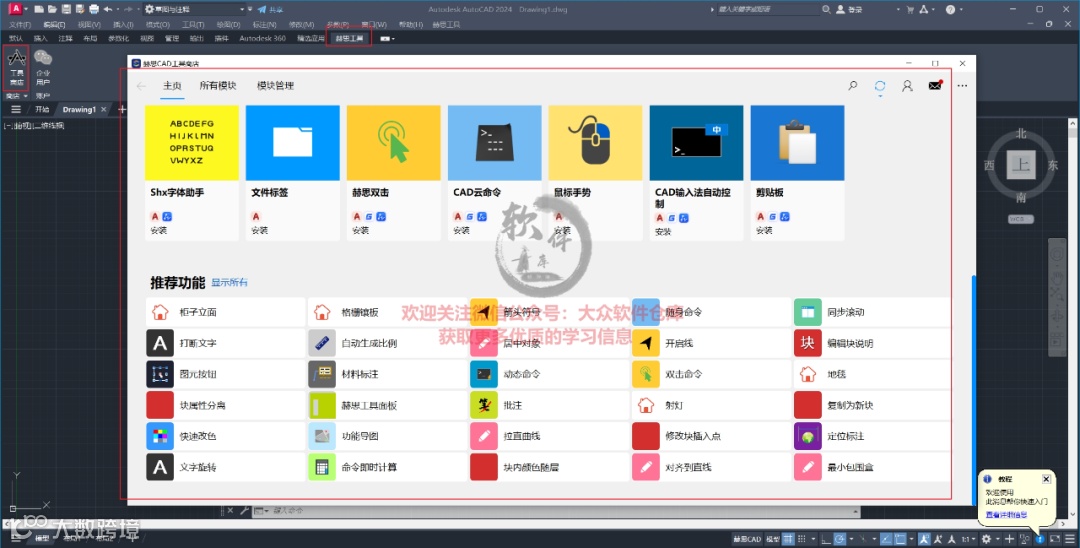Open the mail messages icon in store

tap(935, 86)
